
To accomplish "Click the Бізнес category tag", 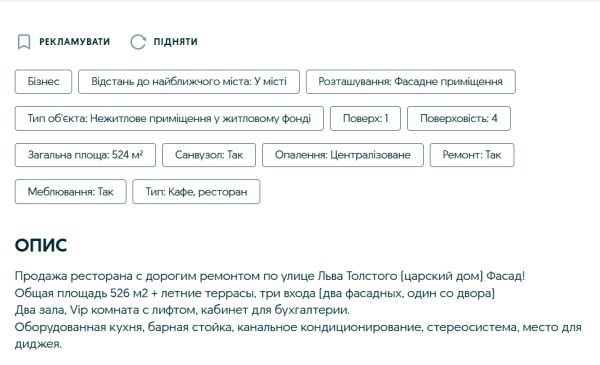I will 43,81.
